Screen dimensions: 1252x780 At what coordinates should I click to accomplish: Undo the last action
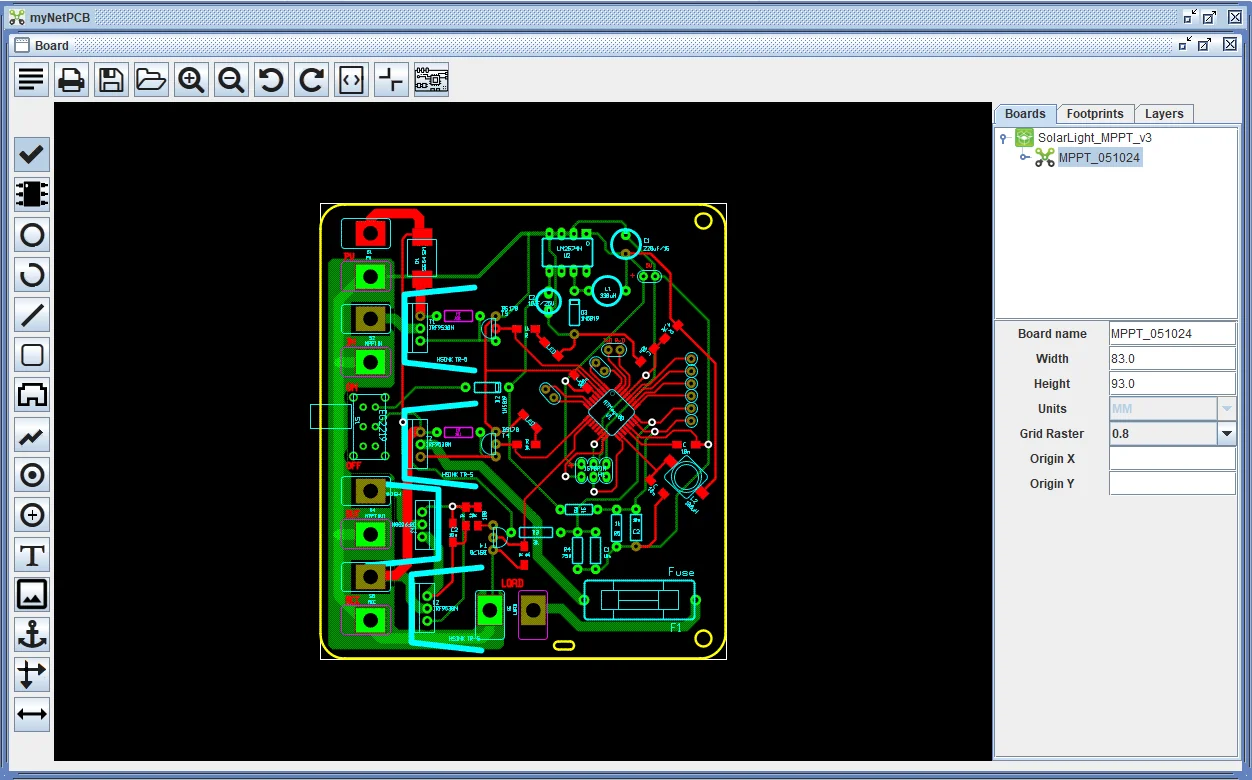coord(271,79)
